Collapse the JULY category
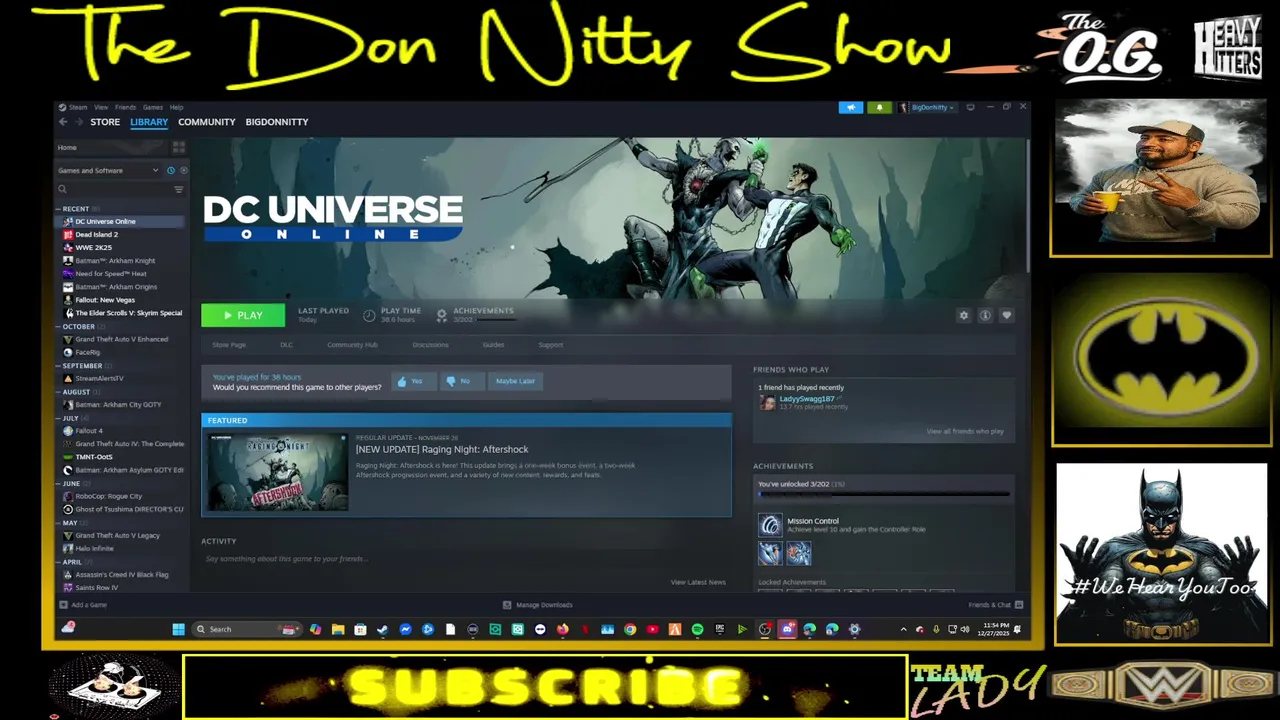 [x=70, y=418]
